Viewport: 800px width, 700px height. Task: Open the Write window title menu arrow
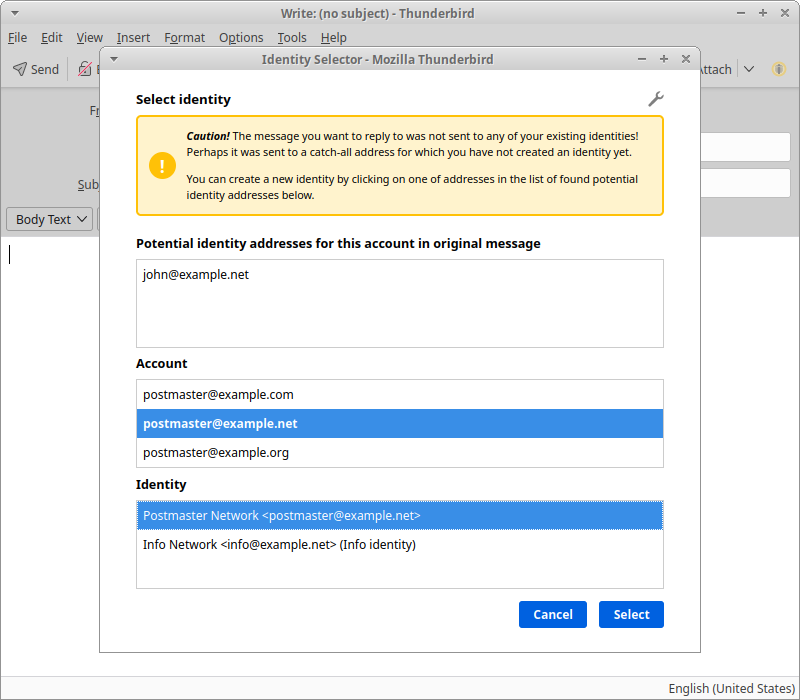tap(15, 13)
